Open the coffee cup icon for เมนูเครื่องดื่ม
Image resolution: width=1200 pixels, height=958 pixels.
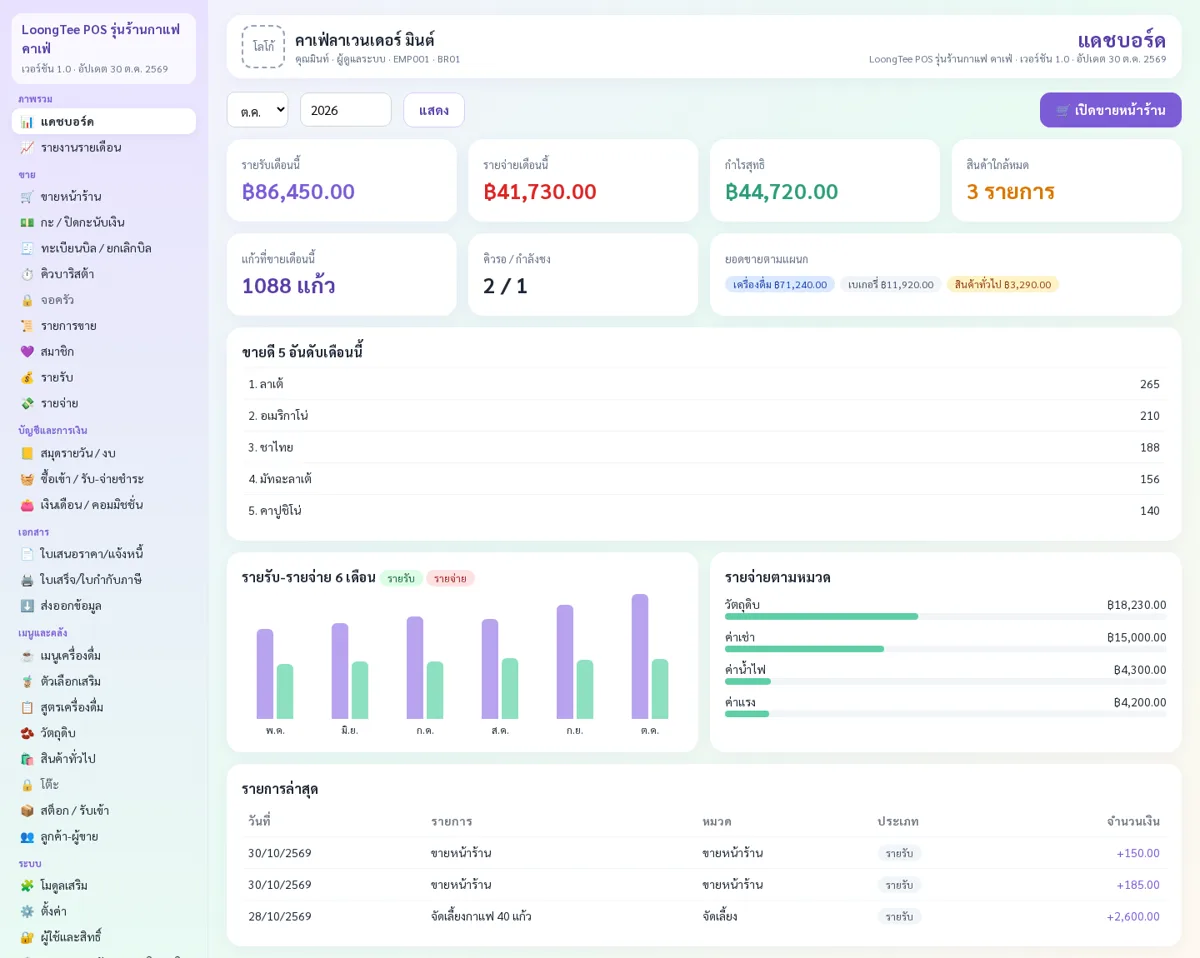(27, 656)
